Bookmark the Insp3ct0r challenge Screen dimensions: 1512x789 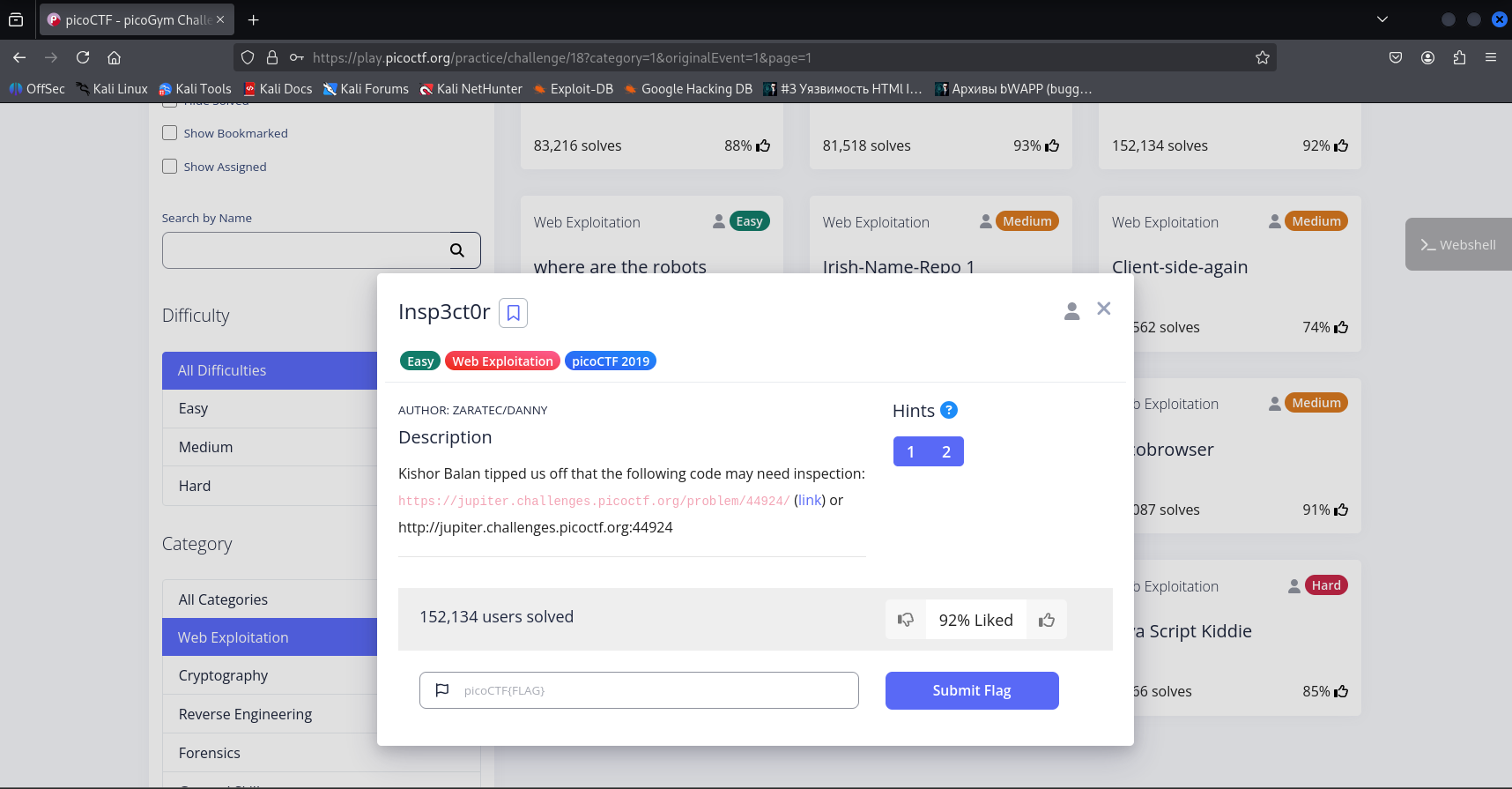[513, 313]
